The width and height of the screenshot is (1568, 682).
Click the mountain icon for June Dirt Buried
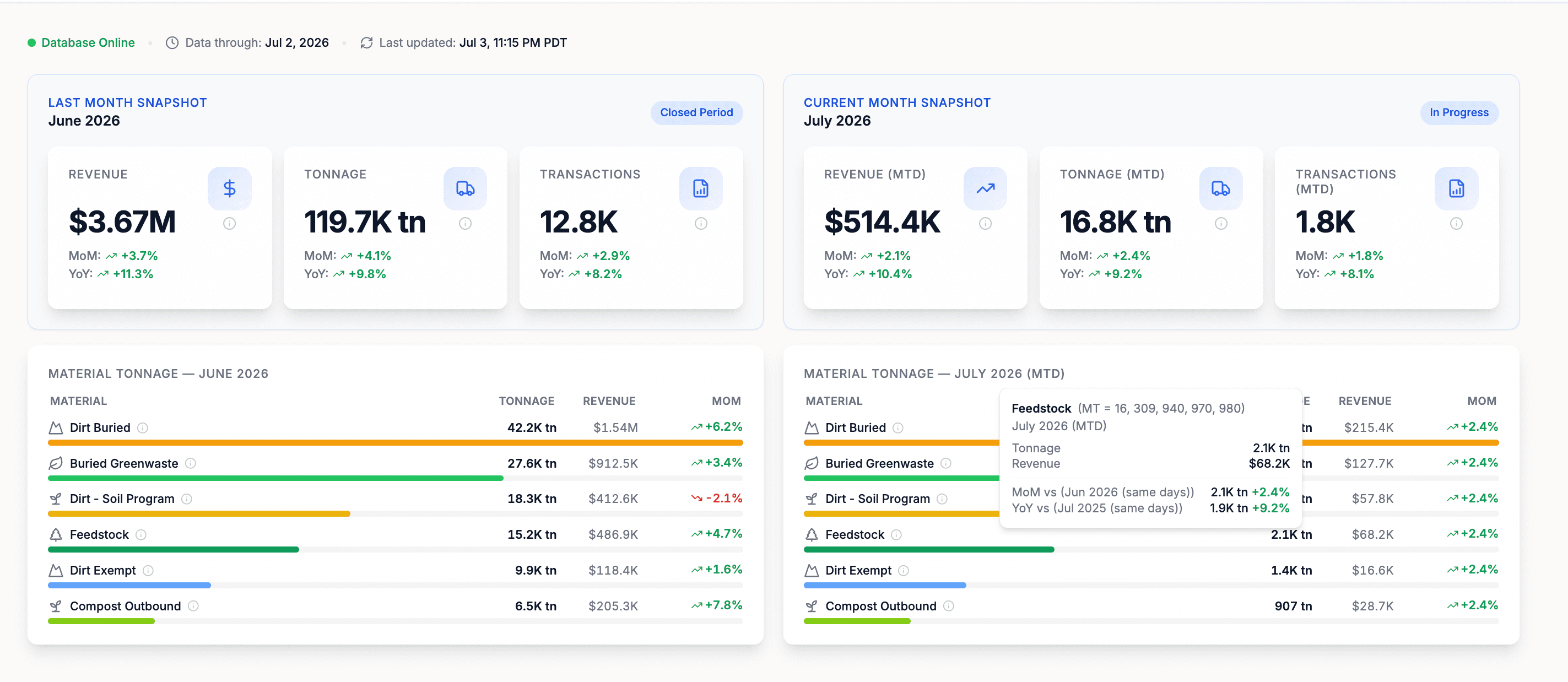click(x=56, y=427)
